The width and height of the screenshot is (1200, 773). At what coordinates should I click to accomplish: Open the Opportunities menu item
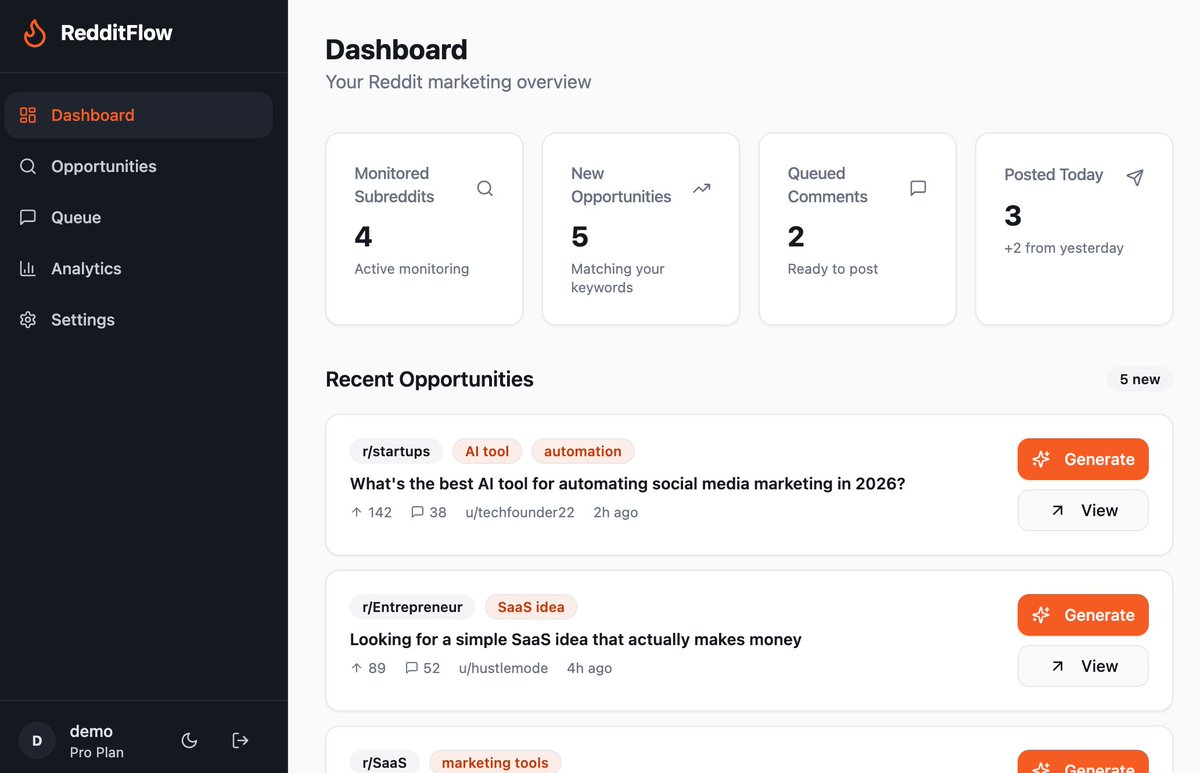point(139,166)
